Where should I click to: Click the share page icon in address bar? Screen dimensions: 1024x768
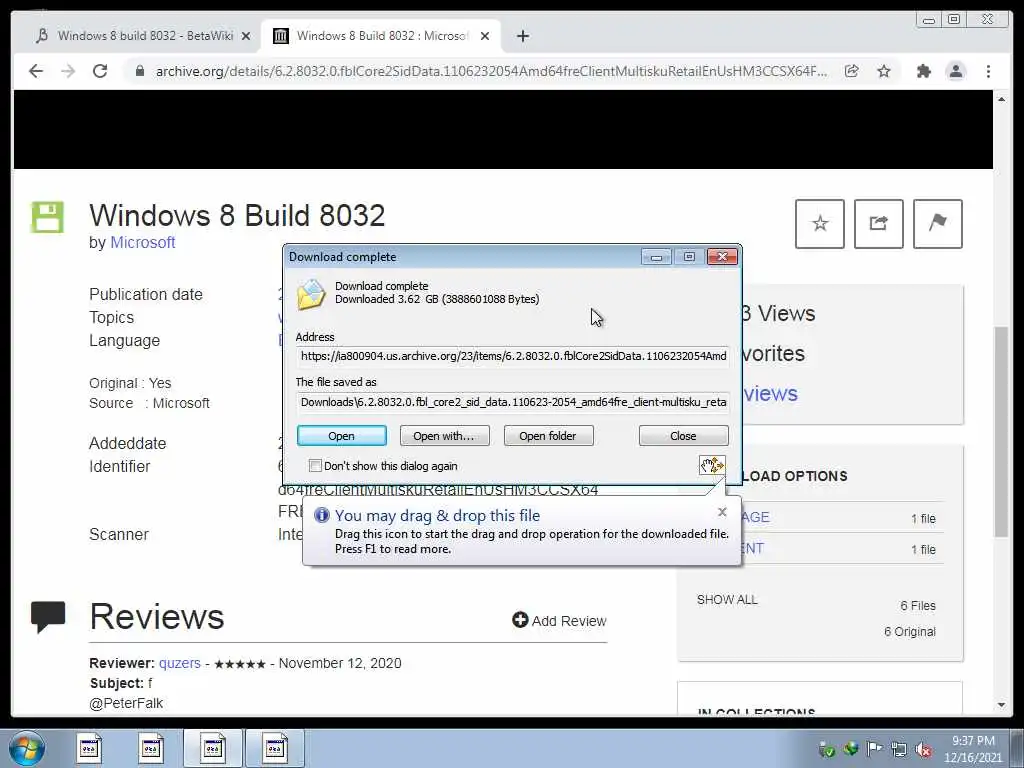(851, 71)
